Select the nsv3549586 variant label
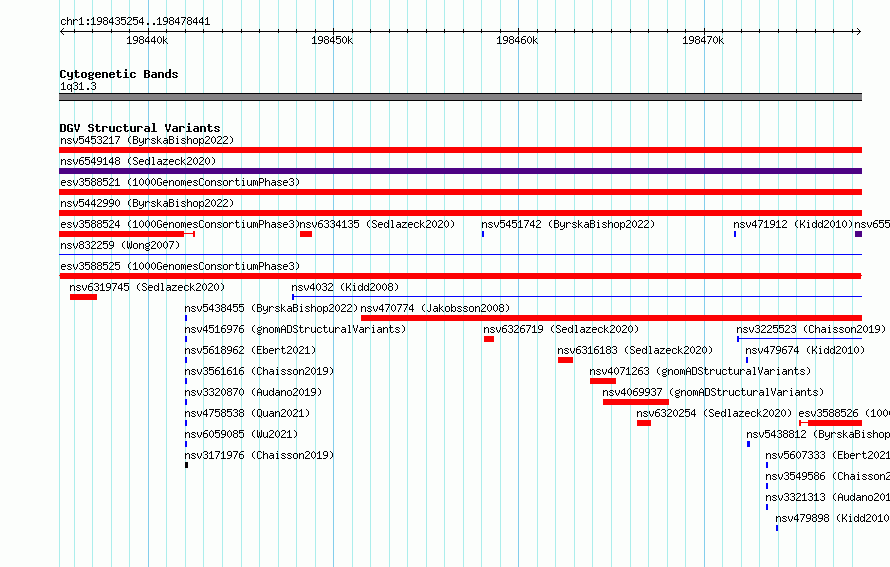Viewport: 890px width, 567px height. point(828,476)
